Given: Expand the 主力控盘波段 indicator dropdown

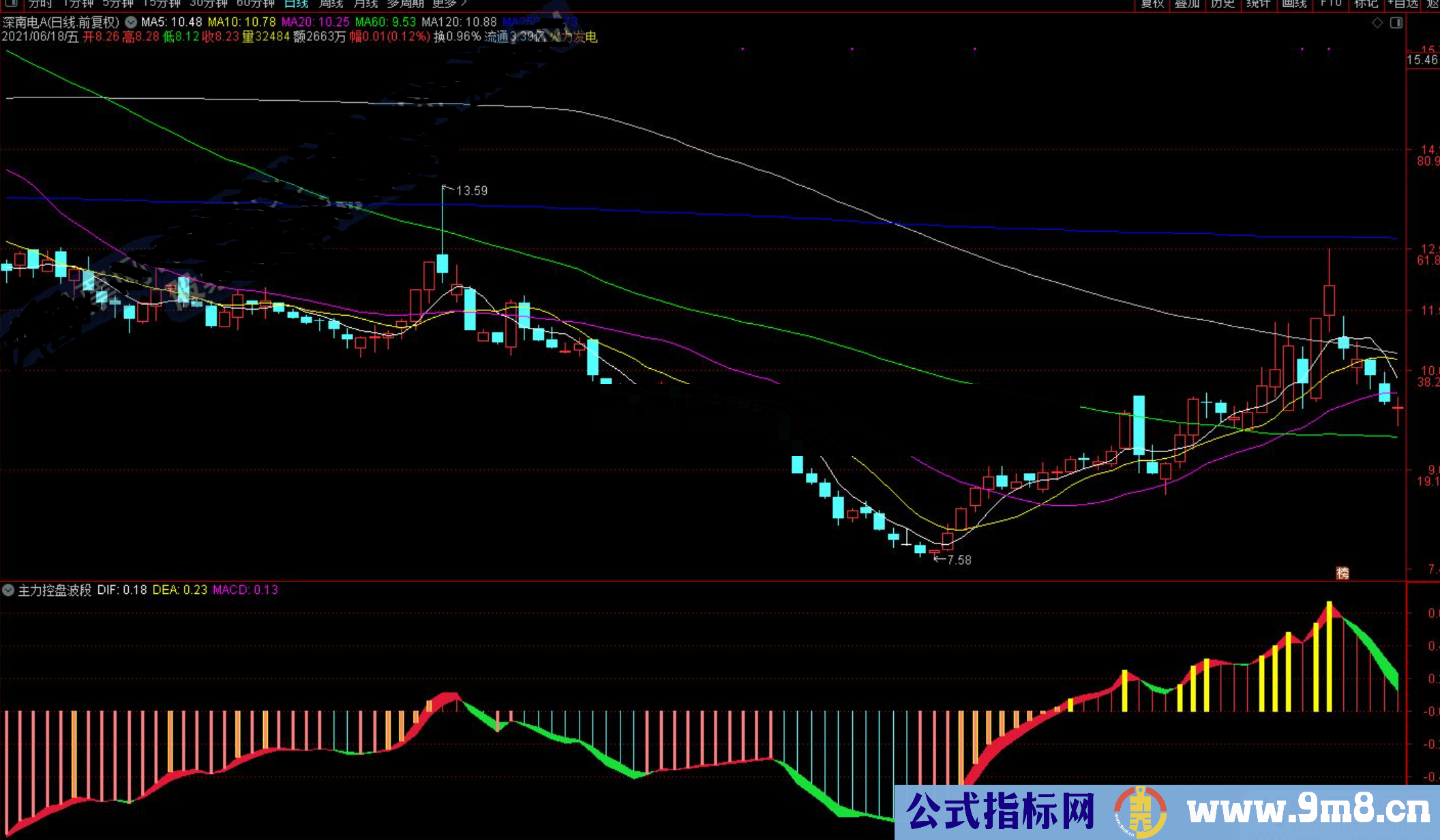Looking at the screenshot, I should (x=8, y=590).
